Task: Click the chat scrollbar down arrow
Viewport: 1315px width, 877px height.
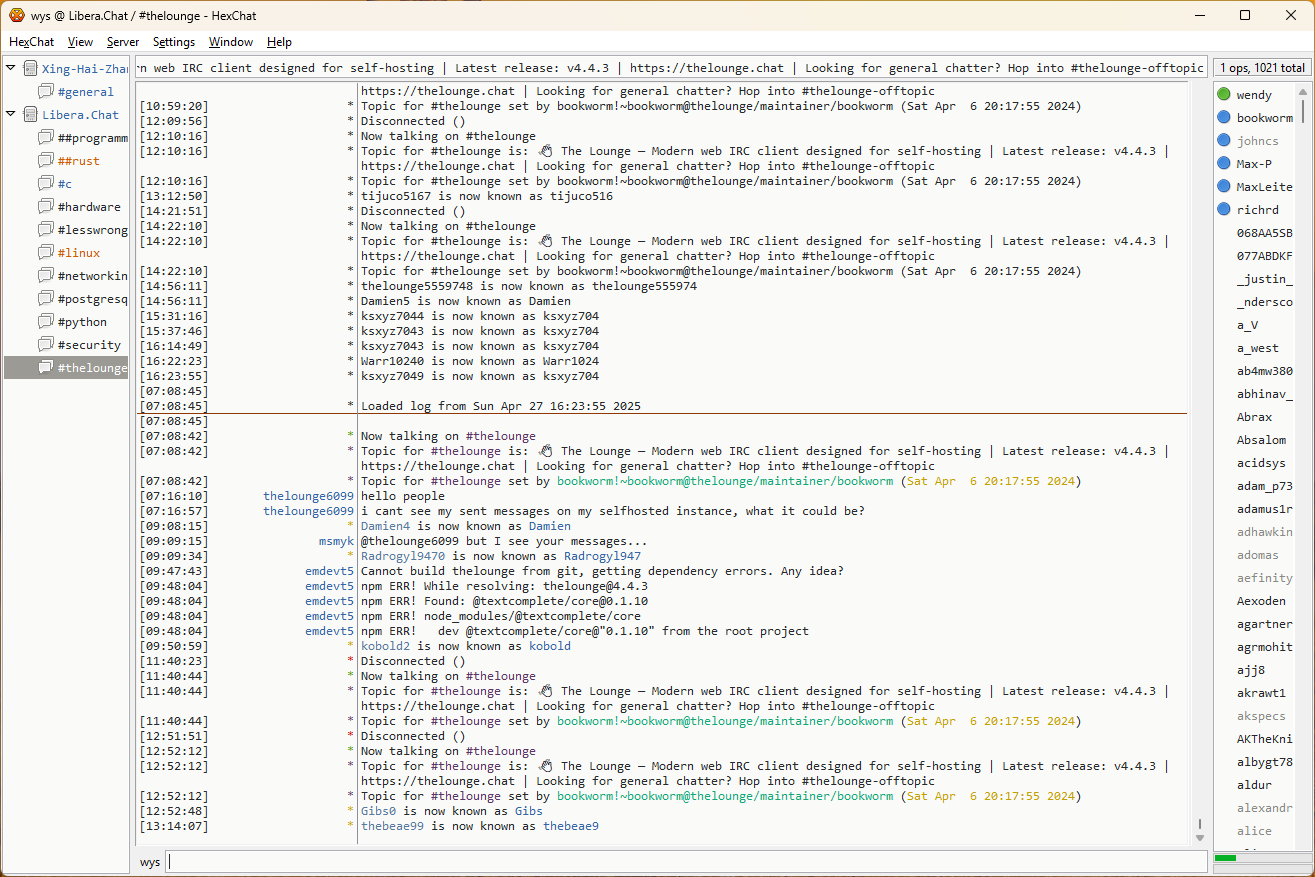Action: click(1200, 837)
